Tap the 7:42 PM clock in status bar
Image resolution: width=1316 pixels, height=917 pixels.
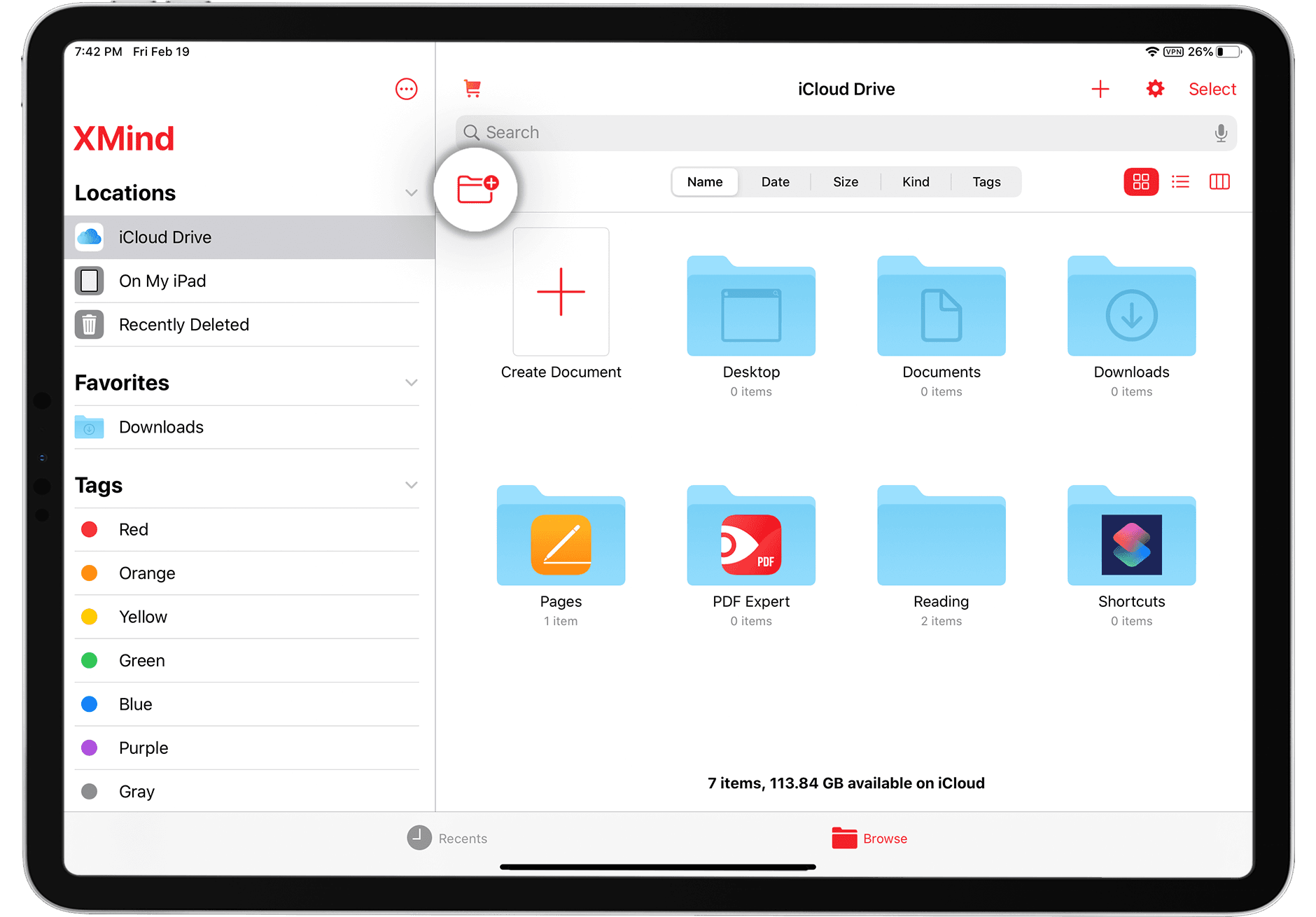pyautogui.click(x=98, y=52)
